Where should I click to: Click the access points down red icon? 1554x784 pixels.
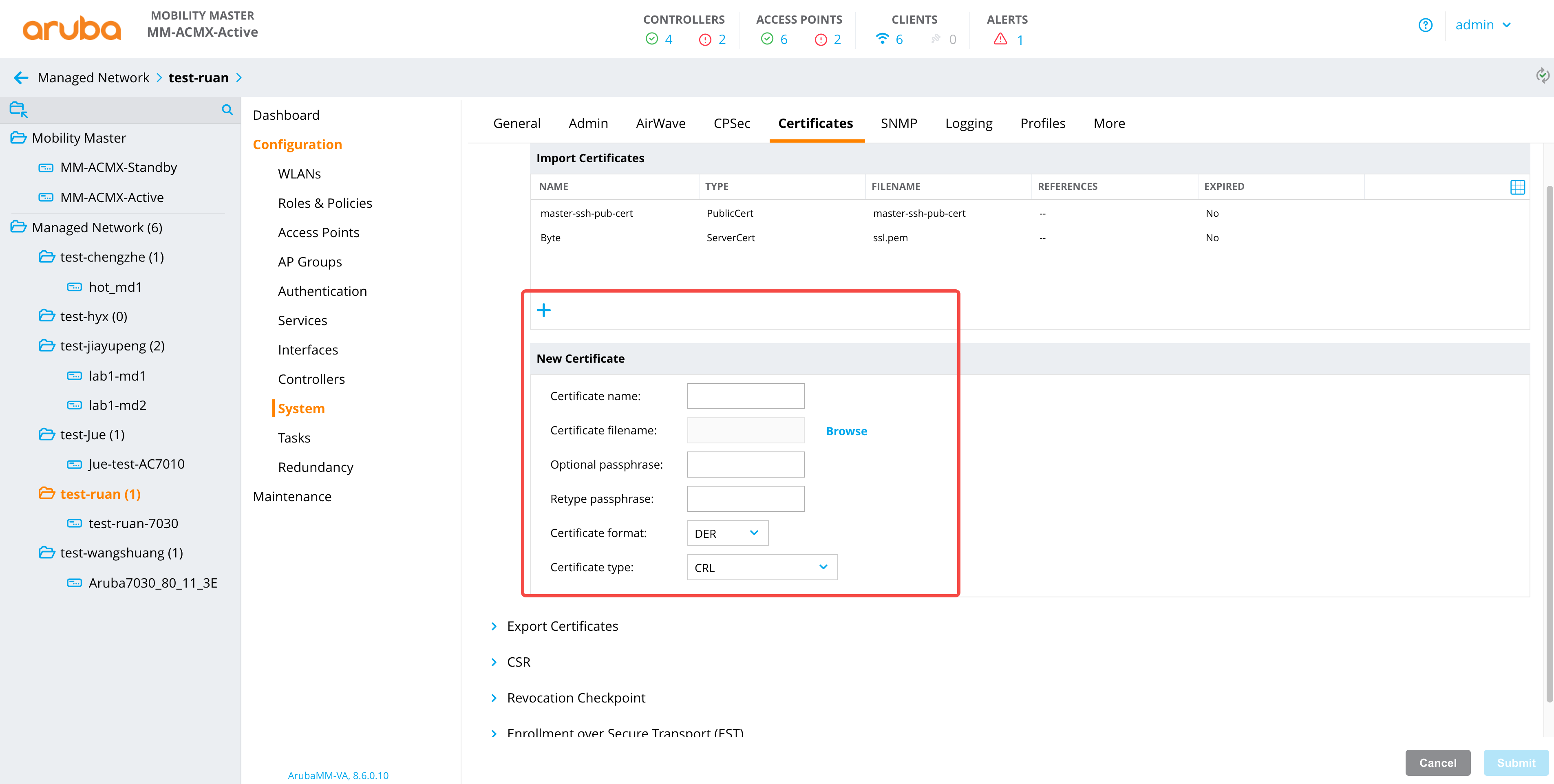(x=821, y=40)
